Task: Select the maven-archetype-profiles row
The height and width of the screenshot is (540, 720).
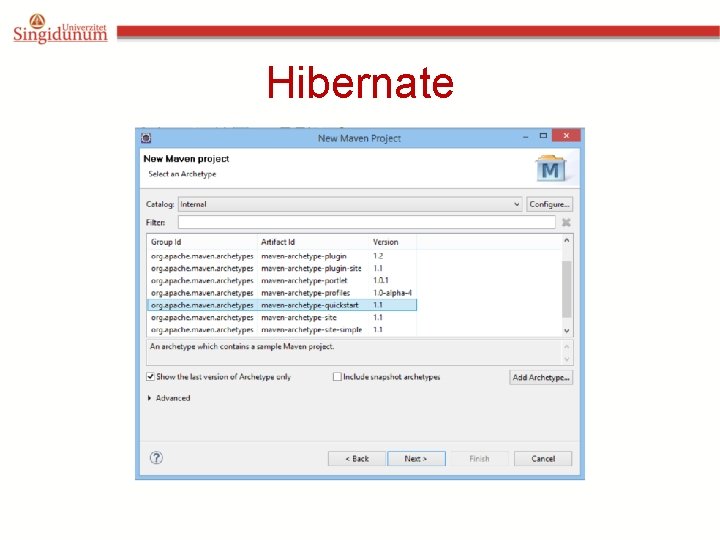Action: 282,293
